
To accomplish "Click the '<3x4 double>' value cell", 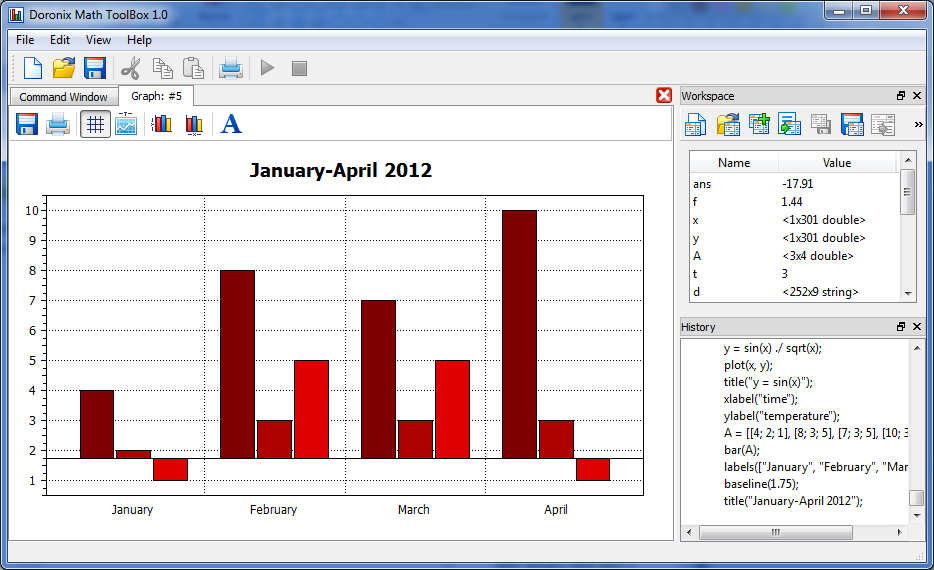I will tap(818, 256).
